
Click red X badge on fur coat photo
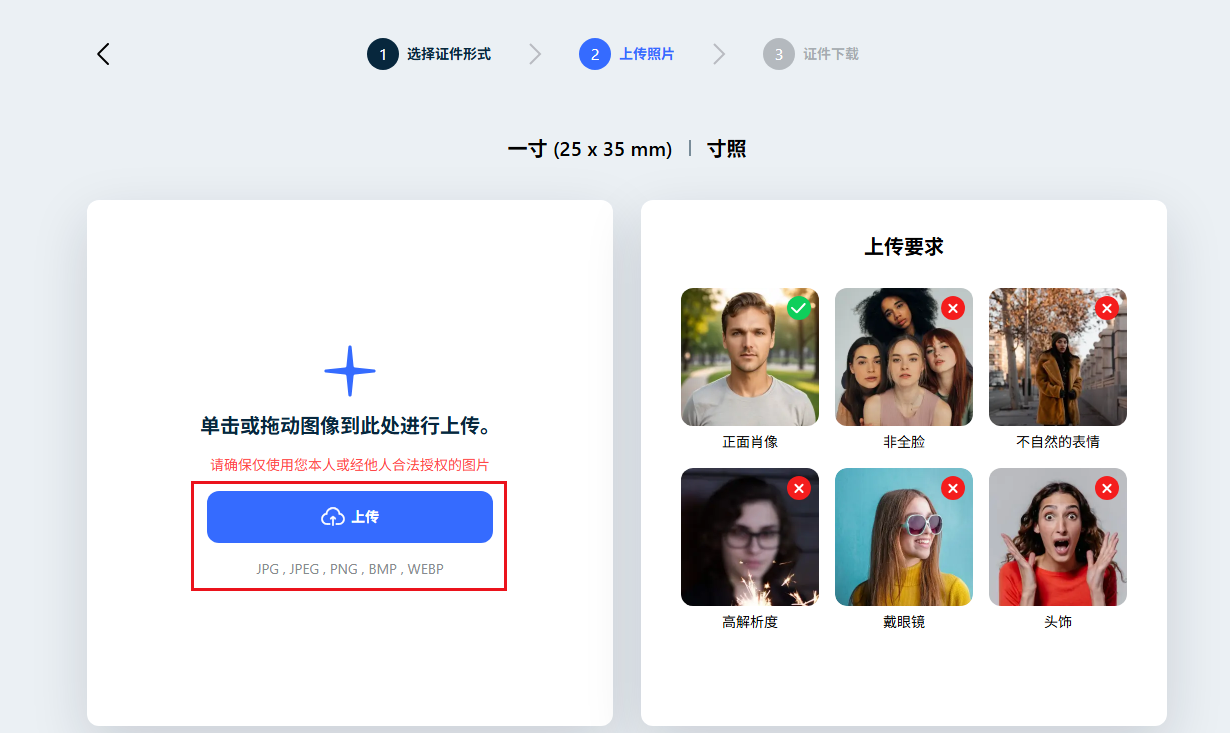click(1106, 308)
